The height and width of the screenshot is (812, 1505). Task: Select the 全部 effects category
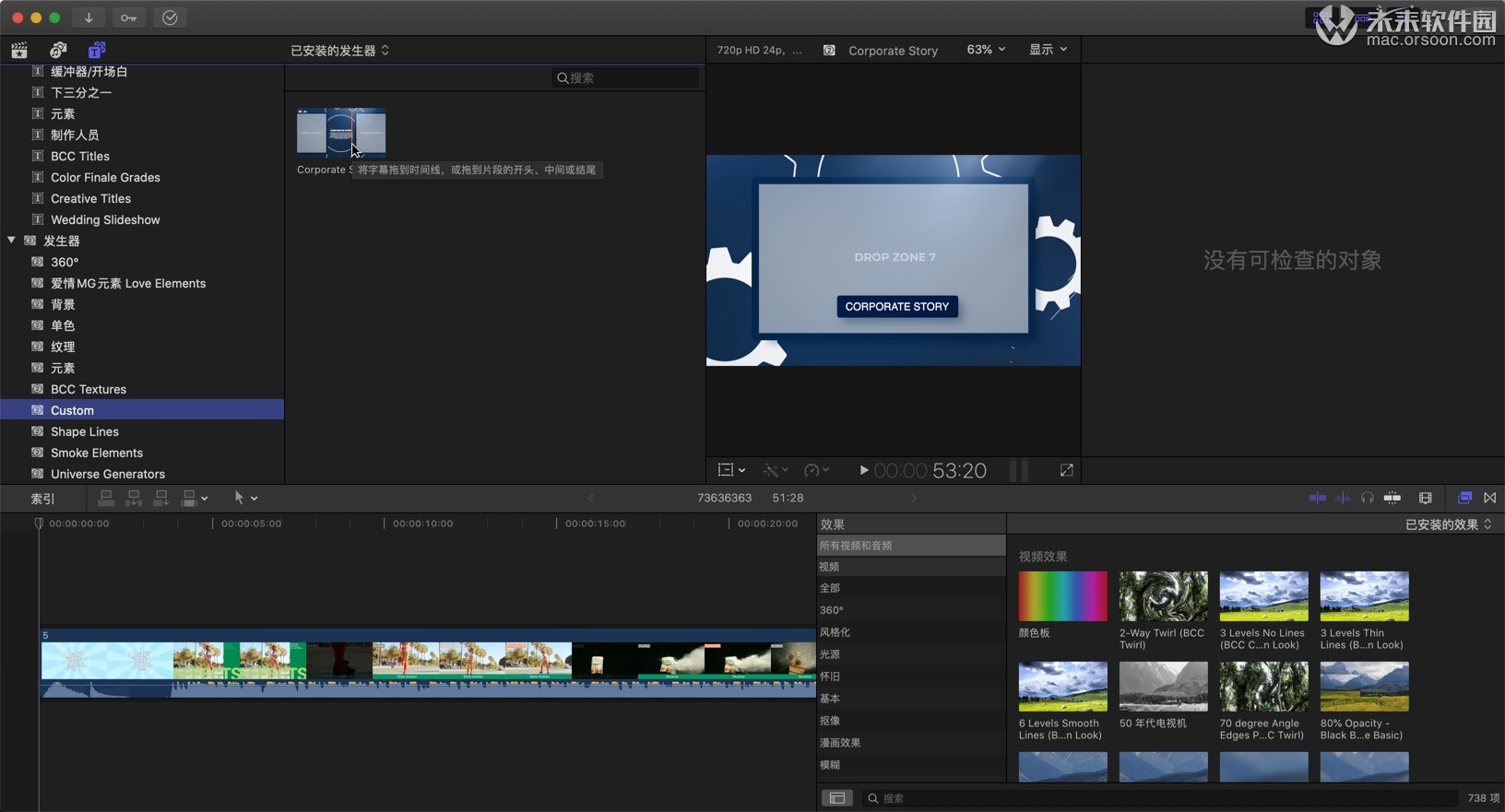[x=911, y=588]
